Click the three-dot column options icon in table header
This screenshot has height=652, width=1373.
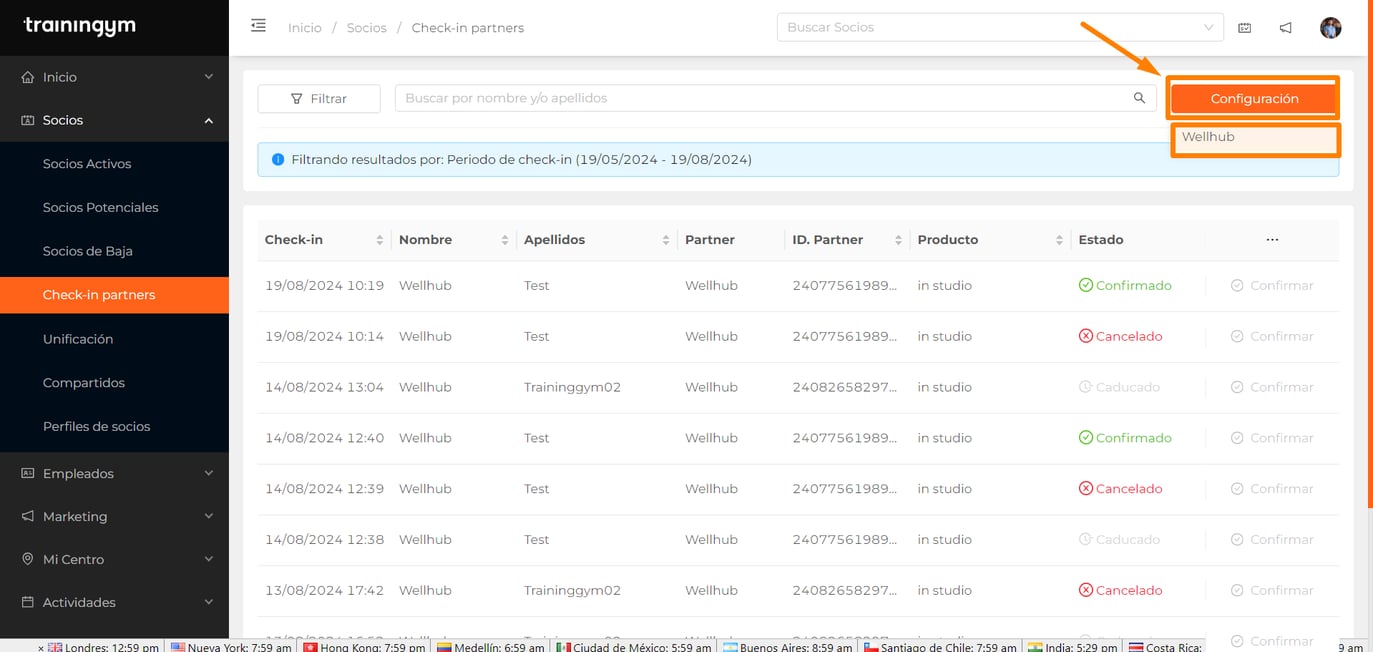click(x=1272, y=239)
